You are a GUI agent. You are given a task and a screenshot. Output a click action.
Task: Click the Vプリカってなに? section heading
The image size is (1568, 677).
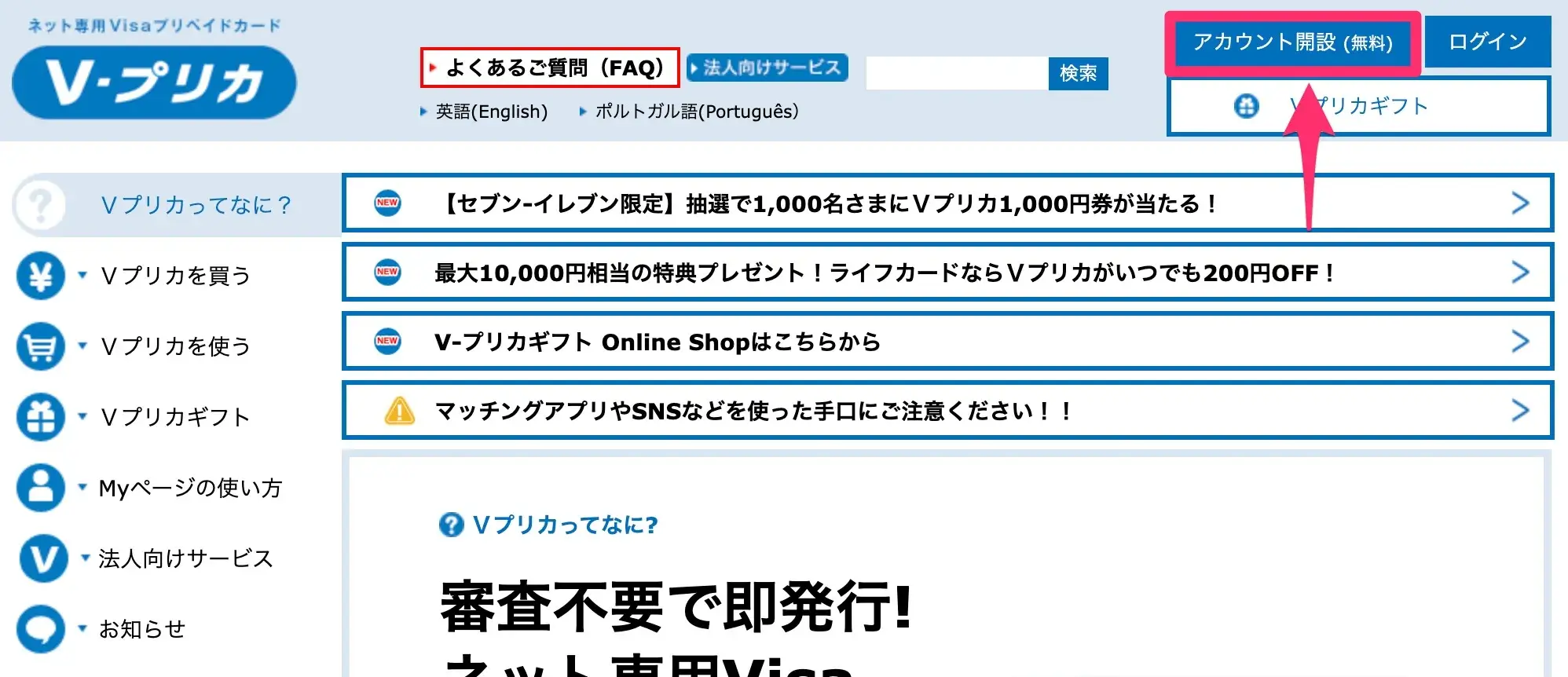pyautogui.click(x=565, y=525)
